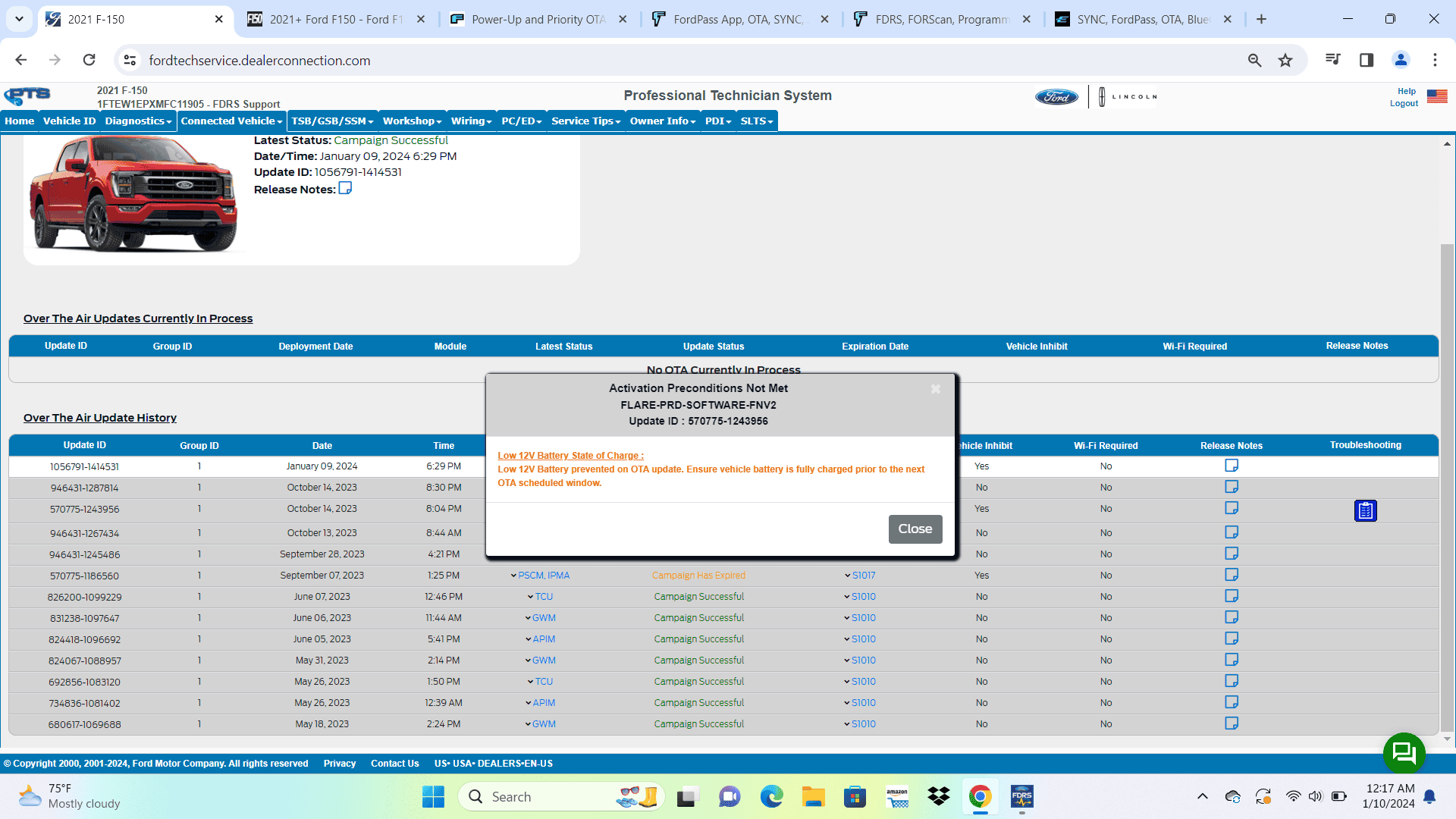Screen dimensions: 1456x819
Task: Open Microsoft Edge from the taskbar
Action: point(771,797)
